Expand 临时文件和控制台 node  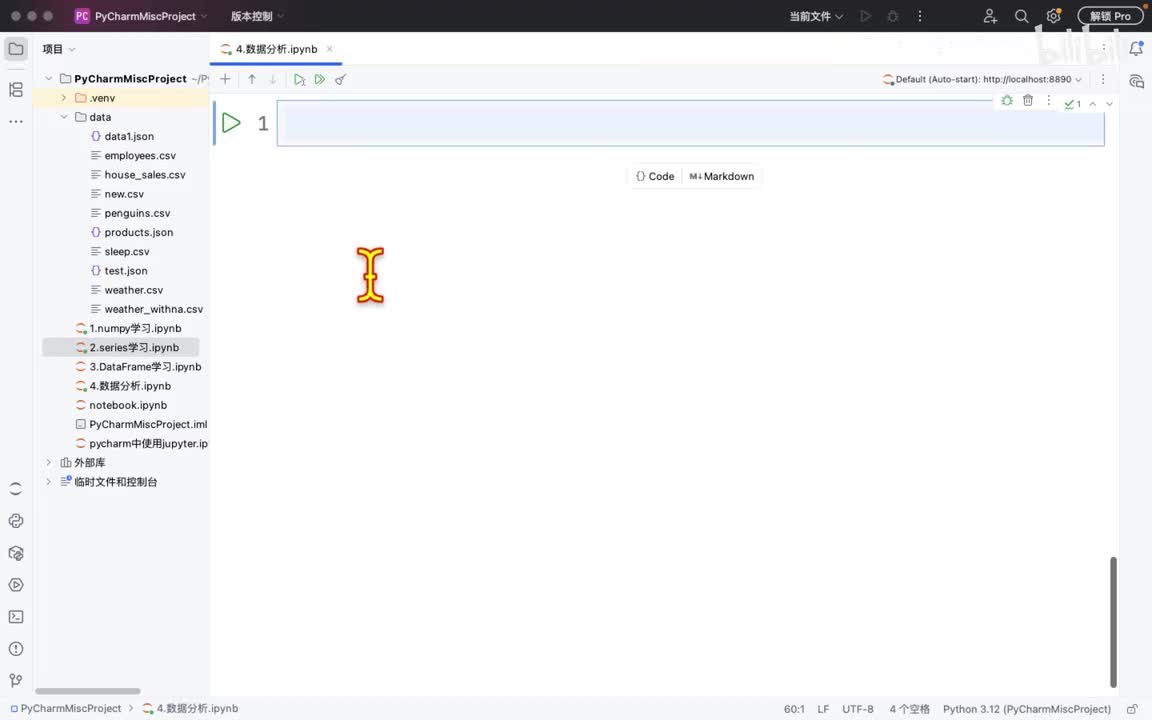[48, 481]
